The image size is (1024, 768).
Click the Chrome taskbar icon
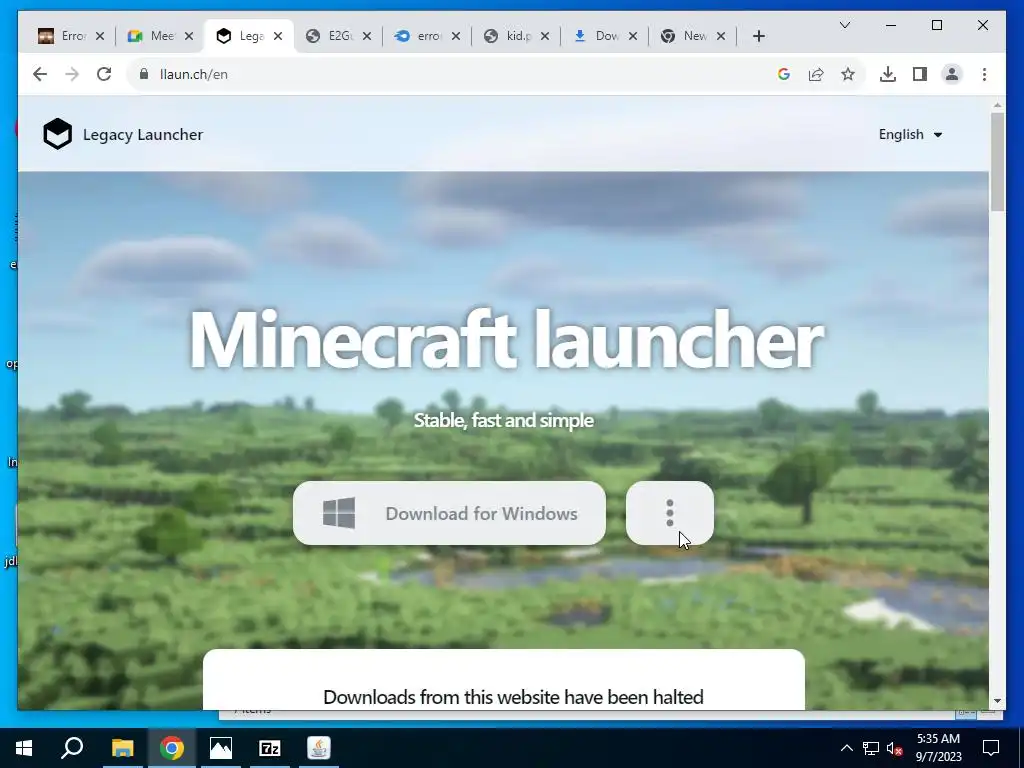(x=172, y=748)
